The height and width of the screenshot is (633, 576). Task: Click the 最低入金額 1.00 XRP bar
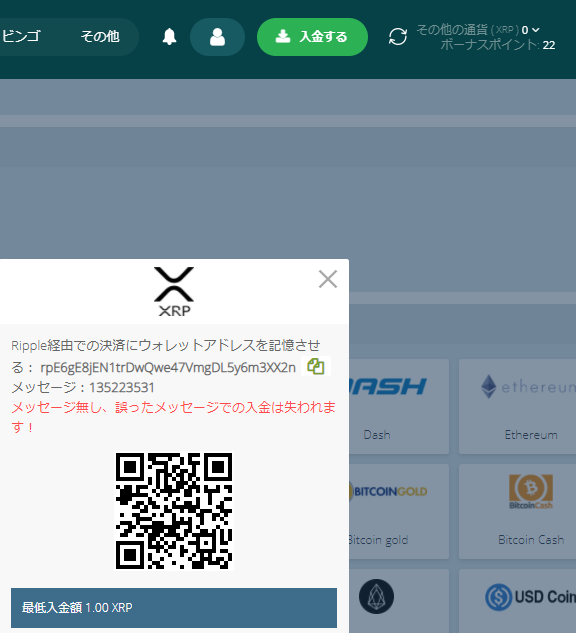[x=174, y=608]
